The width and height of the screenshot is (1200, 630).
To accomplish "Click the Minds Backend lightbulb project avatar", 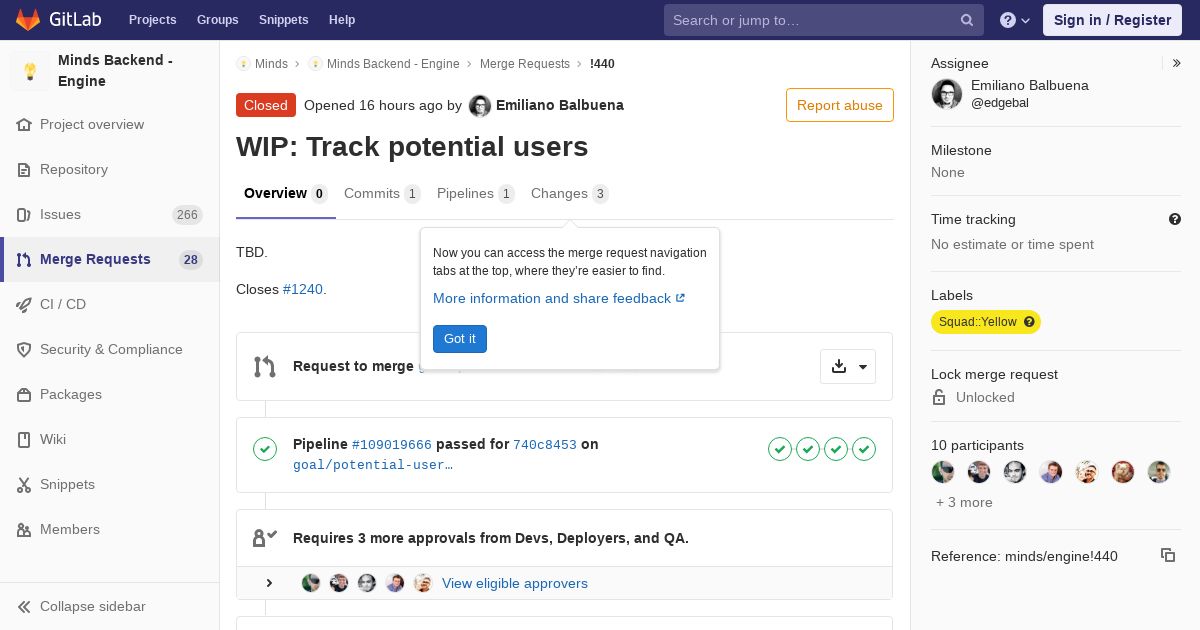I will [30, 71].
